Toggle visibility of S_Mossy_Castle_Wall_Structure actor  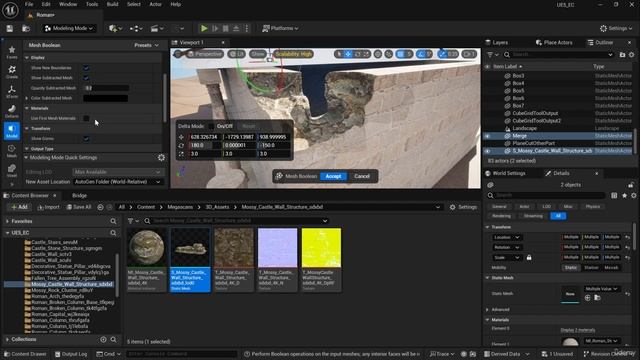(x=487, y=151)
